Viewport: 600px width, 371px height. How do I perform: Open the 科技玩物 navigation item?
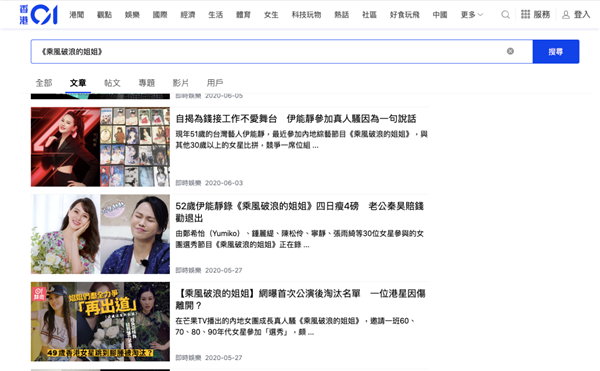(x=307, y=15)
